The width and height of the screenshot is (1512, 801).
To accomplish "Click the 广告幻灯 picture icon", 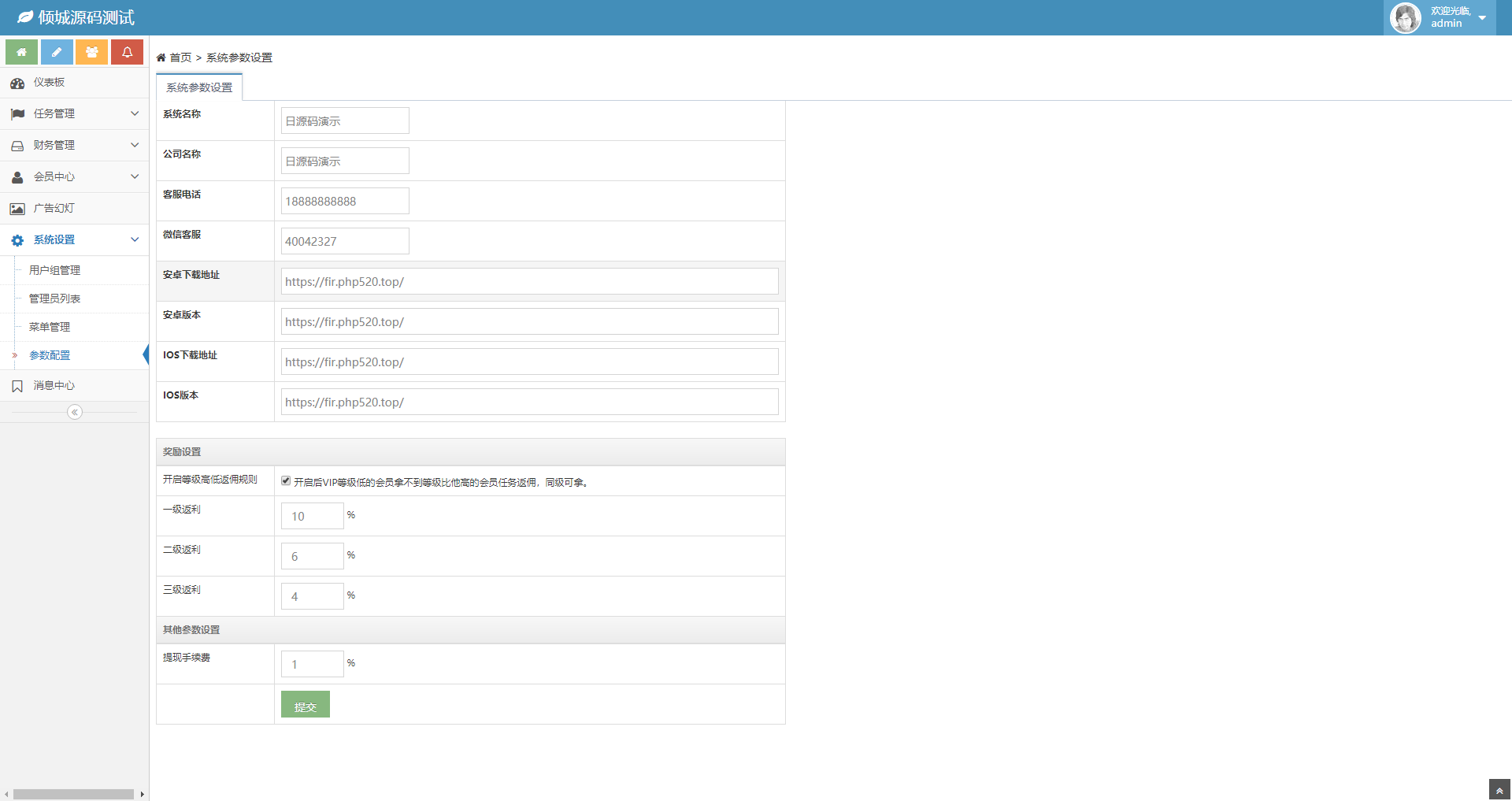I will [x=17, y=209].
